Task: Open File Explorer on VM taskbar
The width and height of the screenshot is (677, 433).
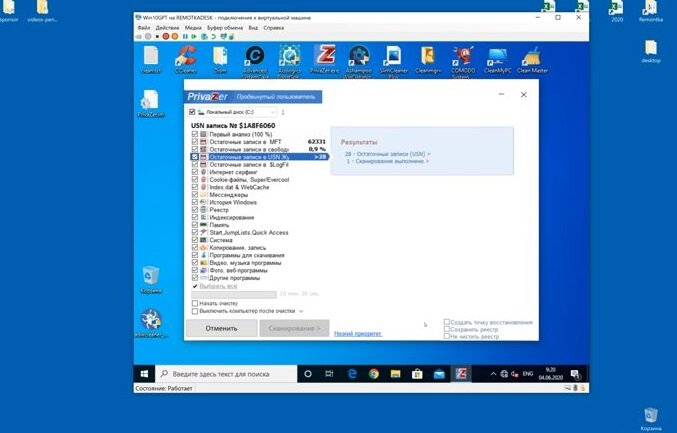Action: click(395, 374)
